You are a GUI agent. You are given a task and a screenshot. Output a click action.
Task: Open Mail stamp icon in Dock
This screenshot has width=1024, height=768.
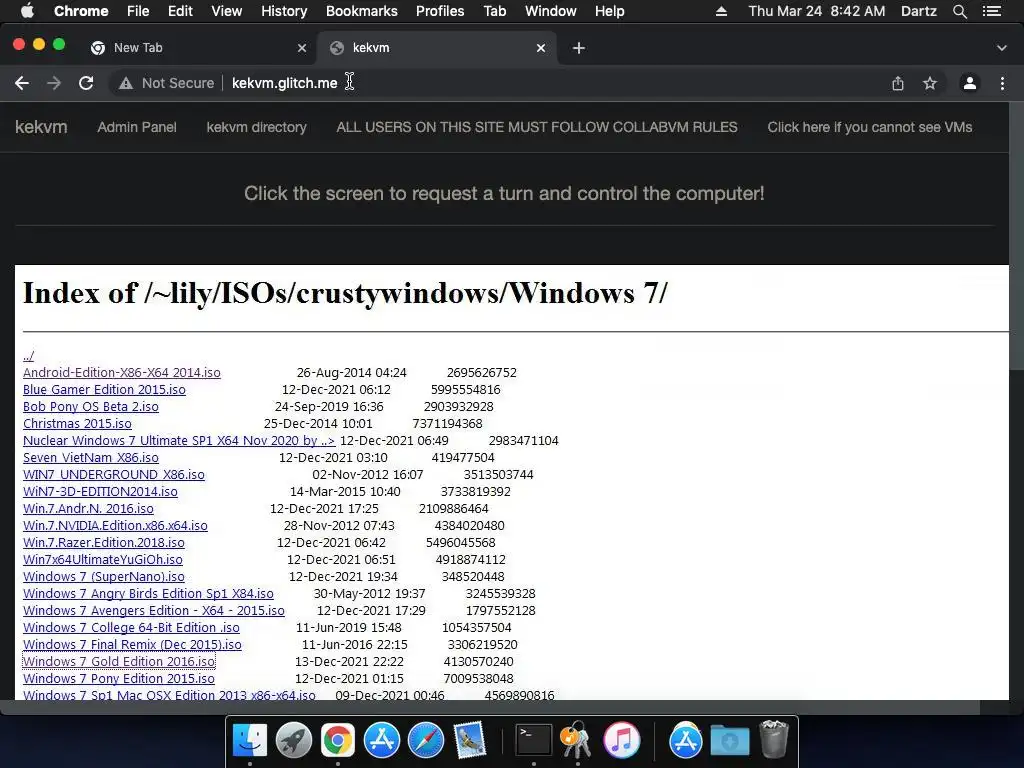point(470,740)
